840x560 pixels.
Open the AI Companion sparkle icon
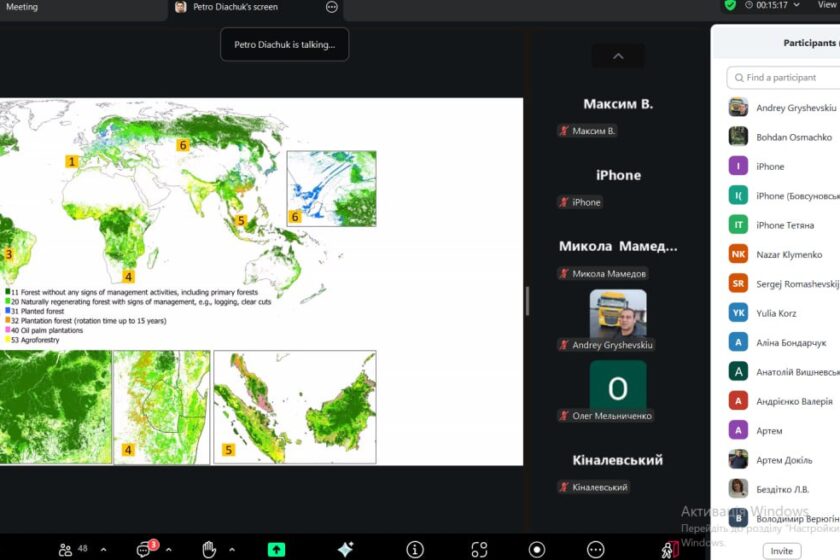click(345, 549)
